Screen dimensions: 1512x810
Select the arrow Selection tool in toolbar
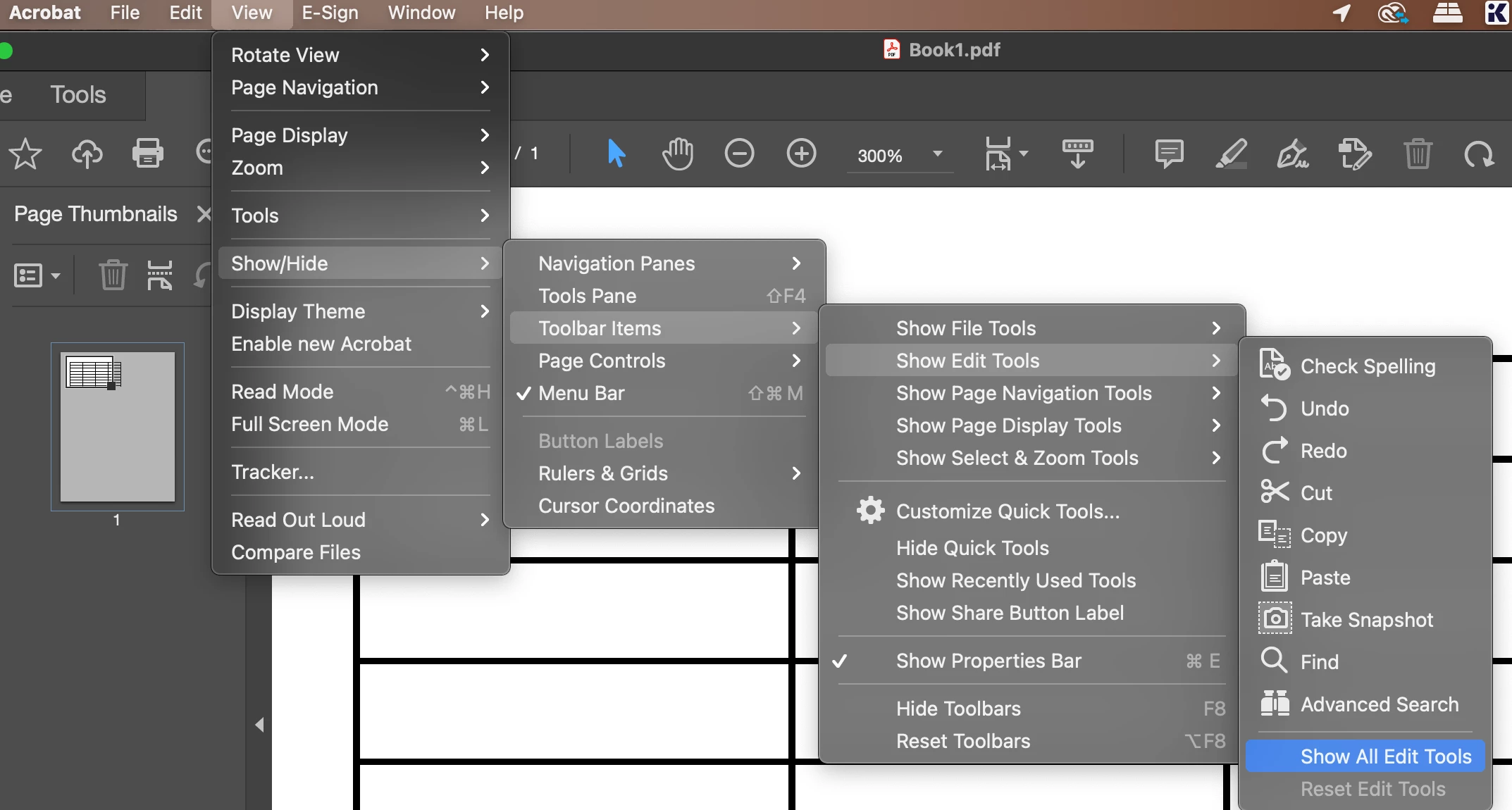pyautogui.click(x=616, y=154)
